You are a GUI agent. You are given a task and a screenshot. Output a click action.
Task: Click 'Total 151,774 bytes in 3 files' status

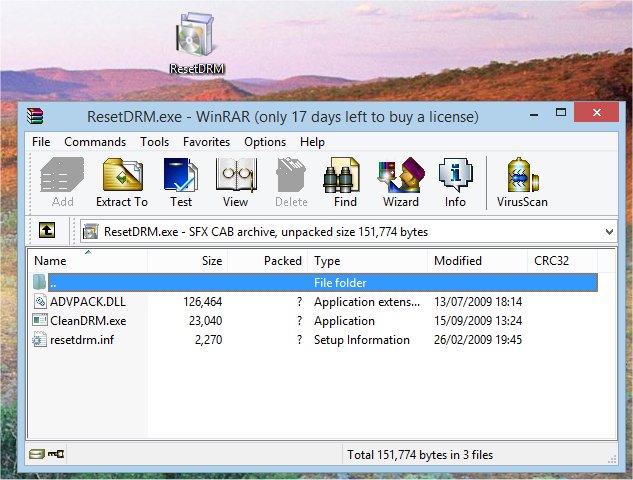tap(420, 455)
